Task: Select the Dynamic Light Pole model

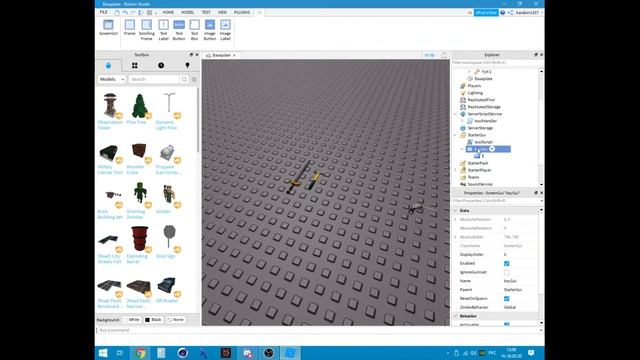Action: point(169,111)
